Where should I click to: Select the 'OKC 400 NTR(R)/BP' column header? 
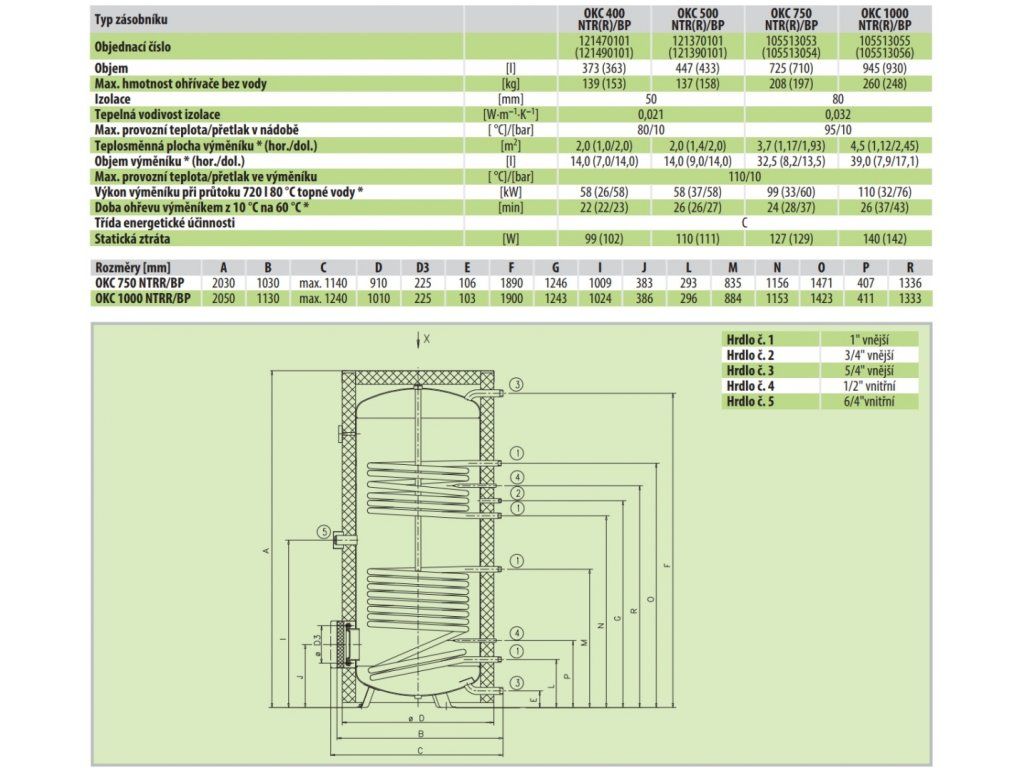pyautogui.click(x=604, y=20)
